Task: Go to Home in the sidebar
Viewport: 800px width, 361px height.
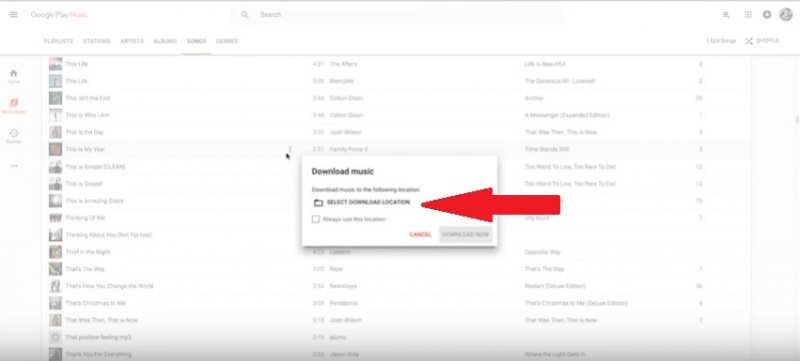Action: (x=14, y=76)
